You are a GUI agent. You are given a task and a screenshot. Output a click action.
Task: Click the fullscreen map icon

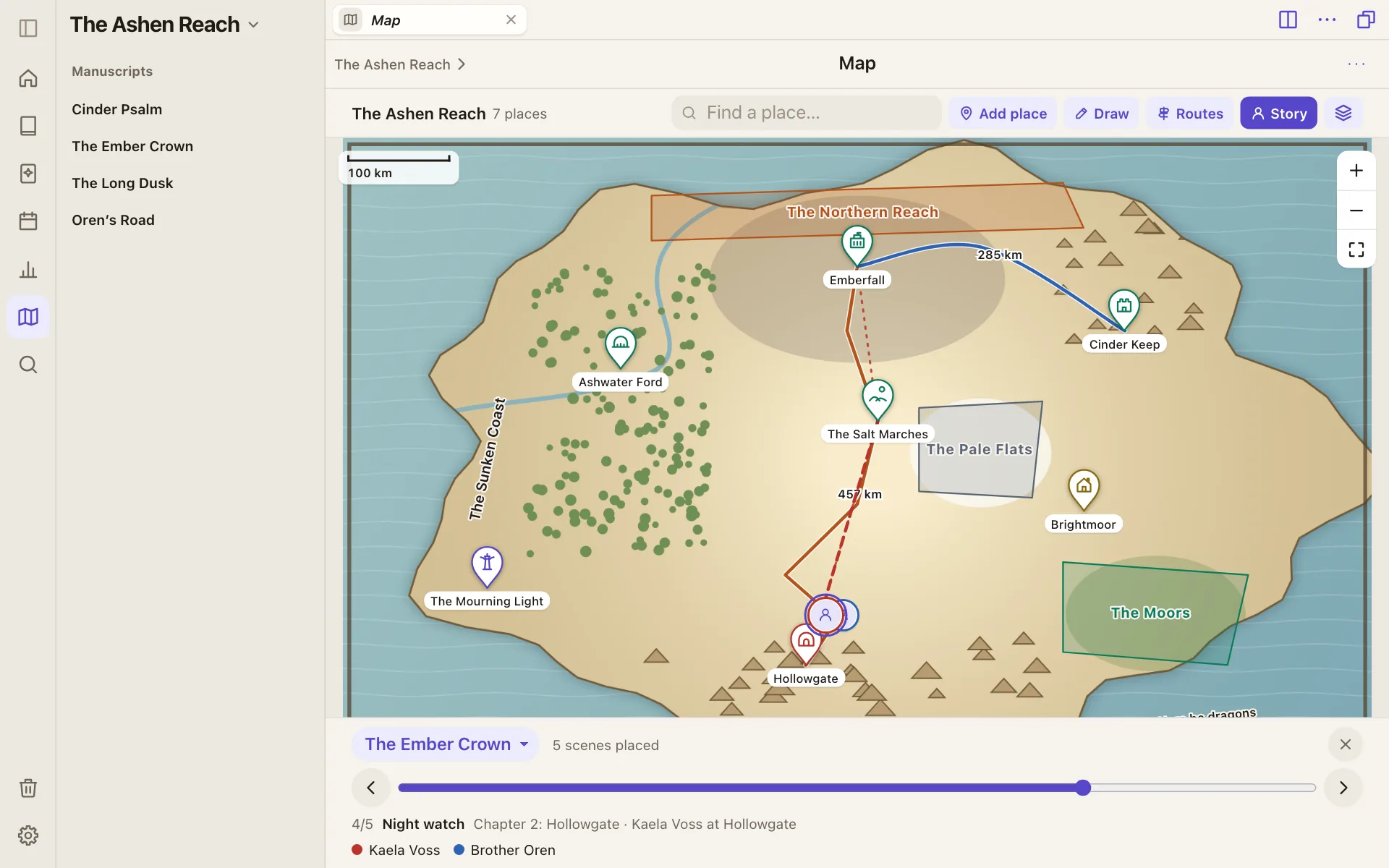click(x=1356, y=250)
